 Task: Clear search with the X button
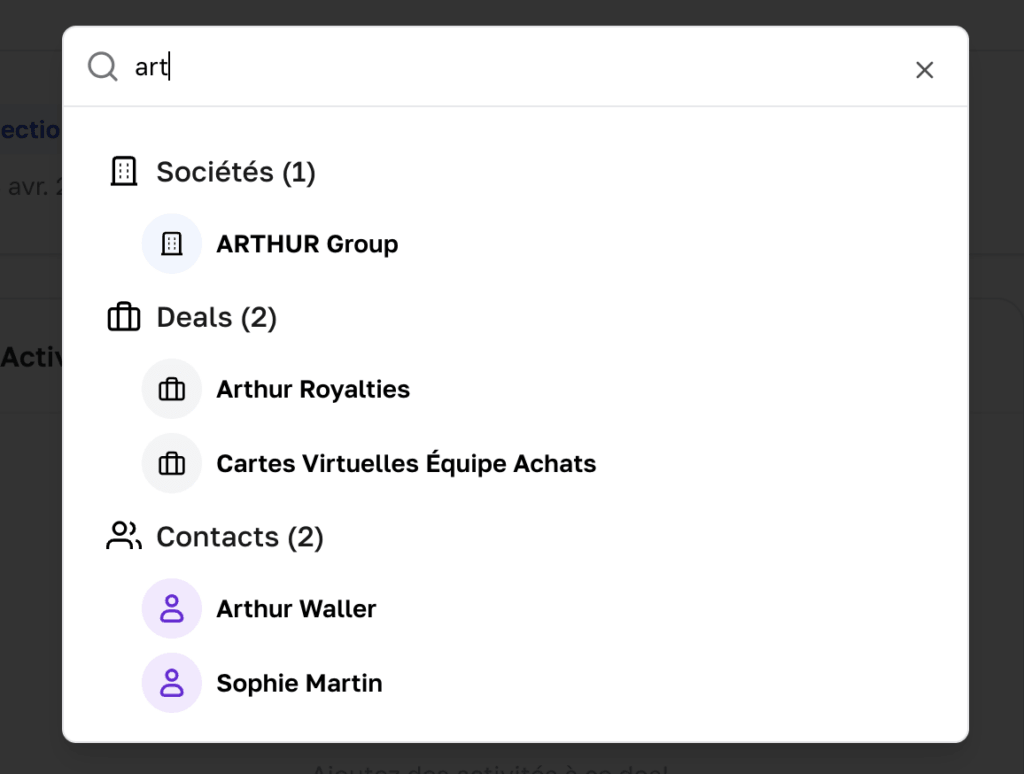[925, 69]
